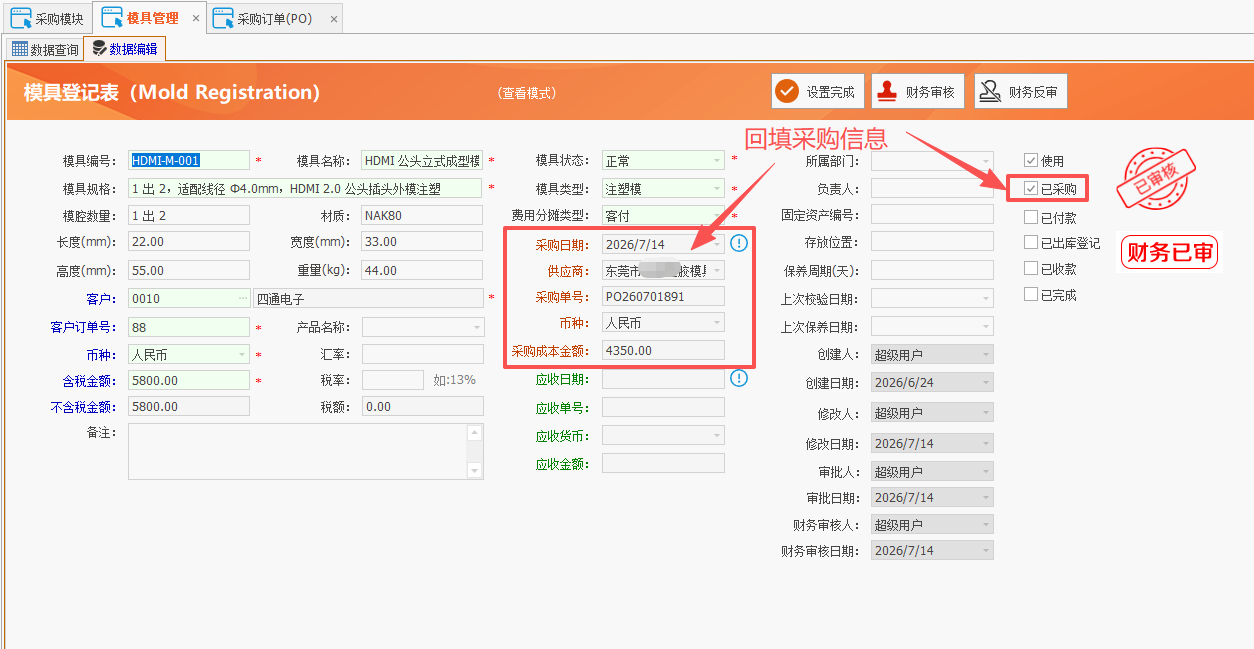Screen dimensions: 1254x649
Task: Open the 费用分摊类型 dropdown
Action: click(x=716, y=215)
